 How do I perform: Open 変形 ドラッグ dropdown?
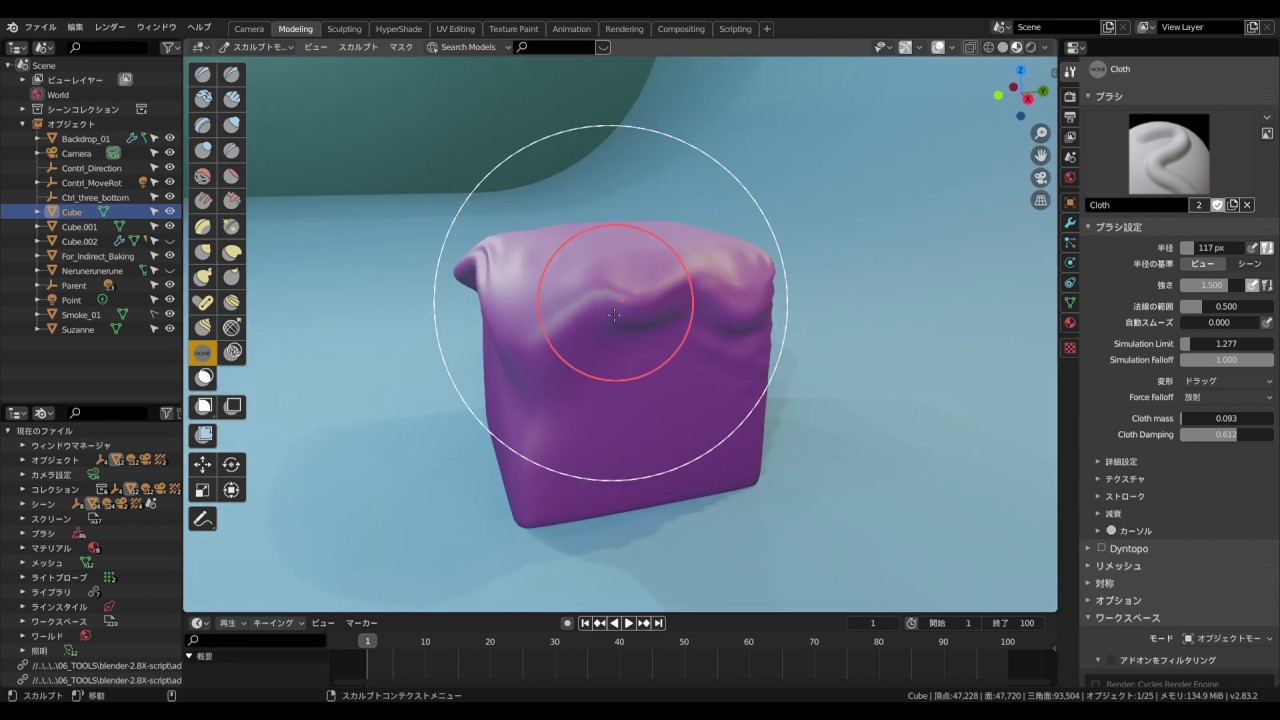(x=1227, y=381)
